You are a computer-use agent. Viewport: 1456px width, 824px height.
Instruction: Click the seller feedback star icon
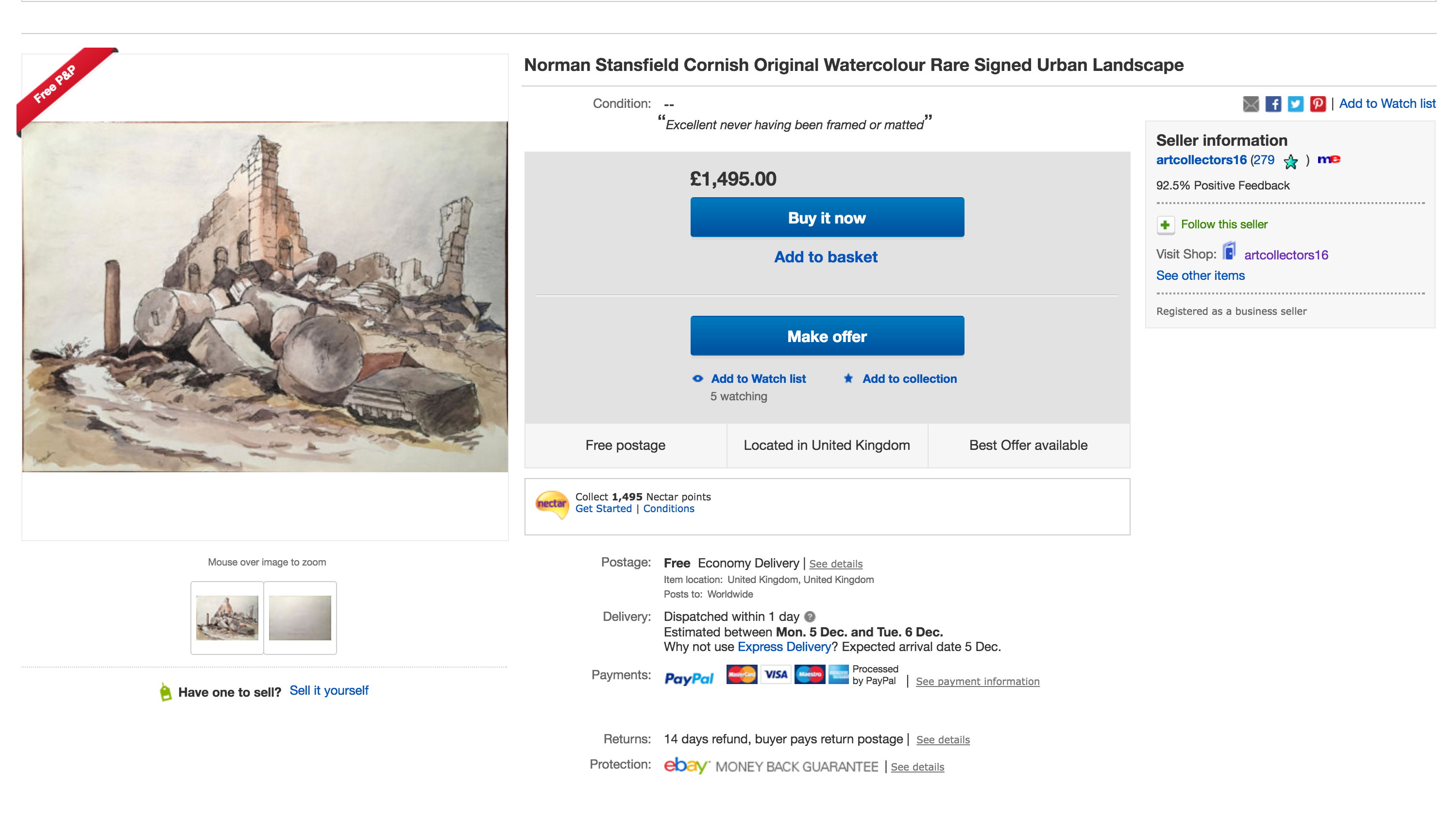click(x=1290, y=162)
